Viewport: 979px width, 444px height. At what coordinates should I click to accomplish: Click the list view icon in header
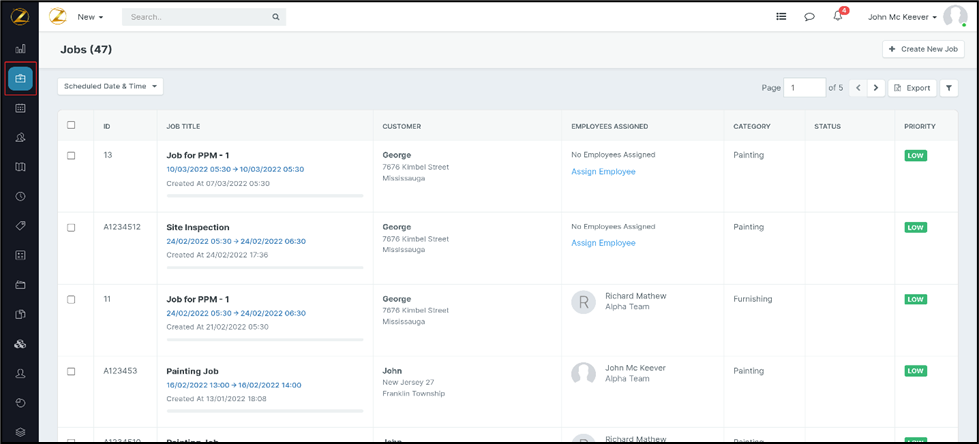[781, 17]
